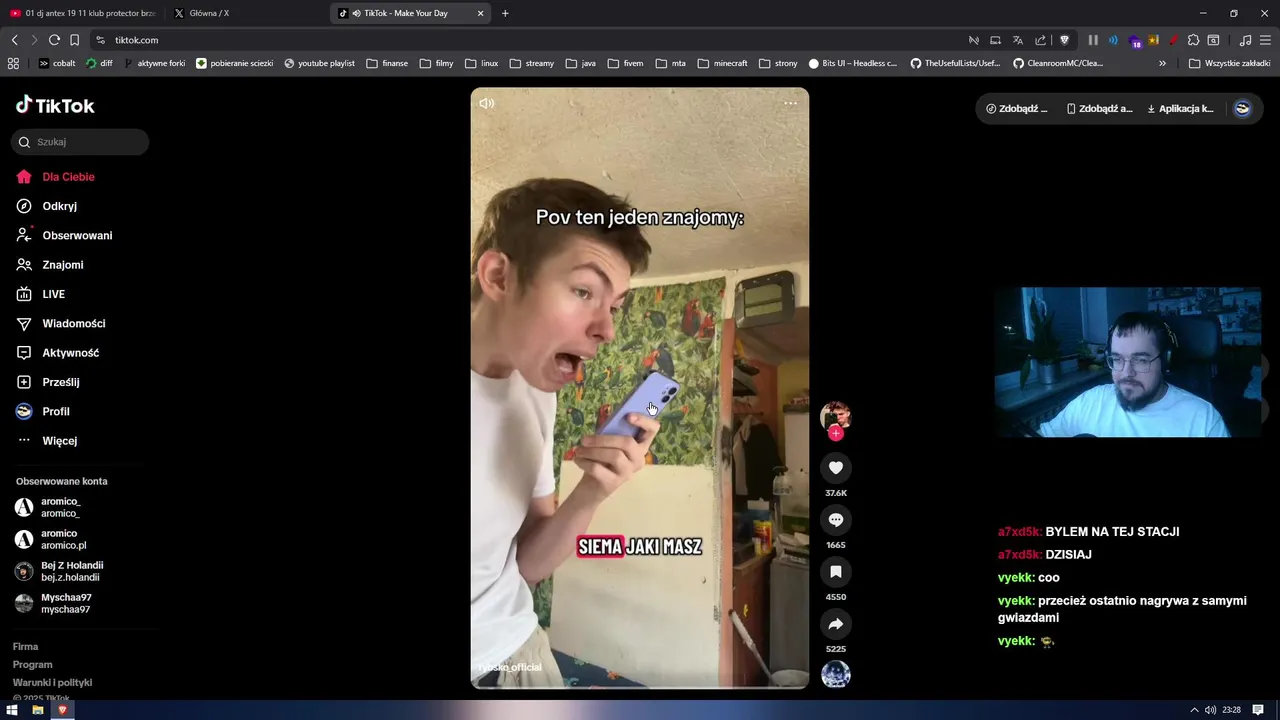
Task: Open cobalt bookmark
Action: 57,63
